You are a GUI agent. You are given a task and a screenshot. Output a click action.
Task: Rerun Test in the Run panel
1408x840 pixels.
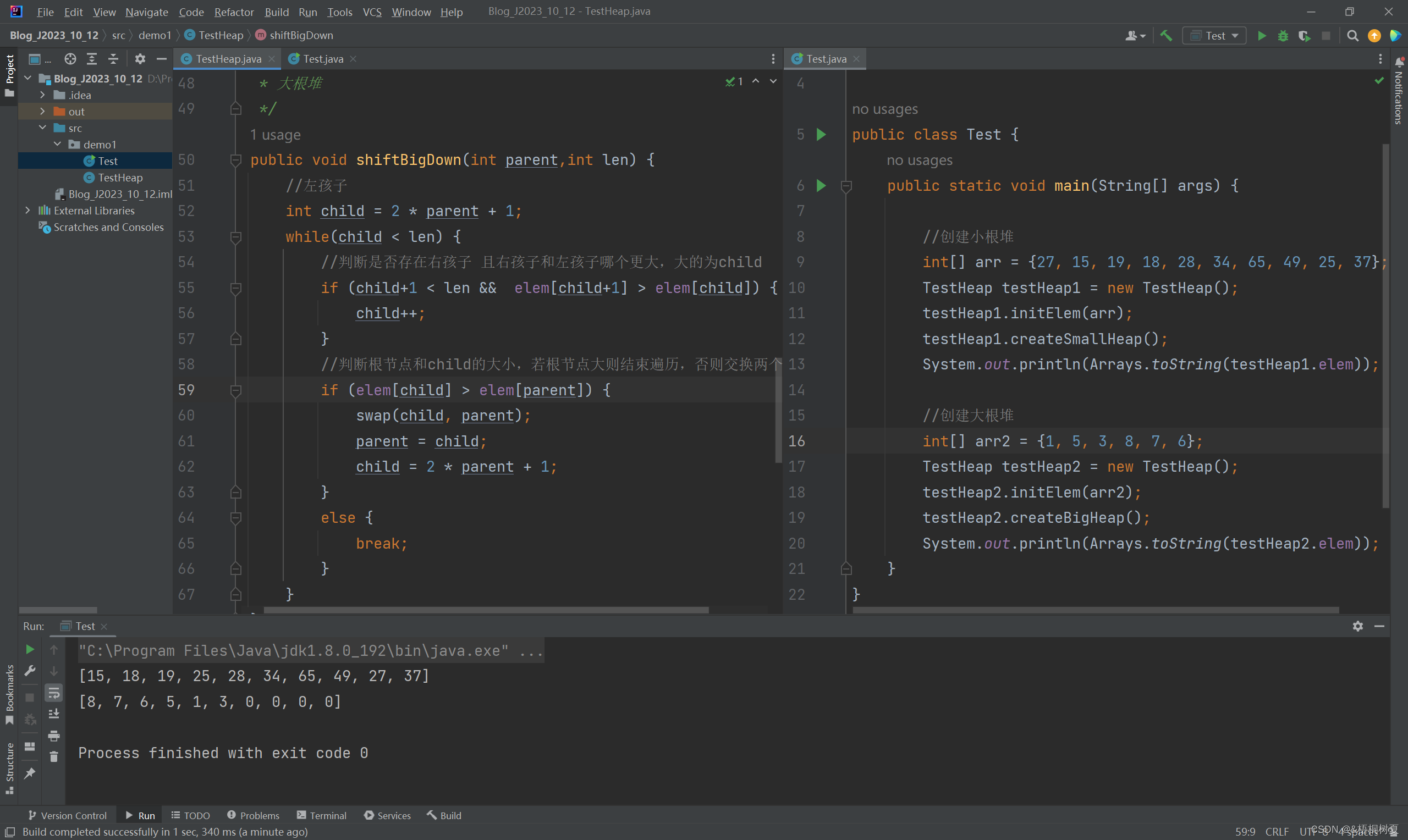[x=30, y=649]
